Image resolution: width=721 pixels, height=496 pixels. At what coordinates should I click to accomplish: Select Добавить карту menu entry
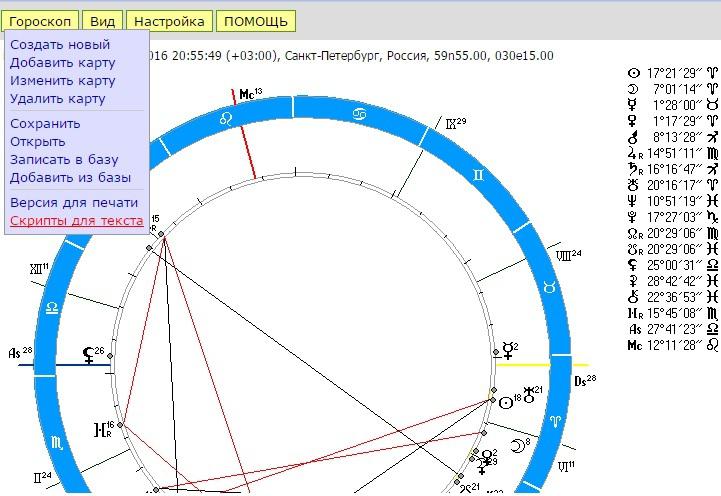click(x=63, y=63)
